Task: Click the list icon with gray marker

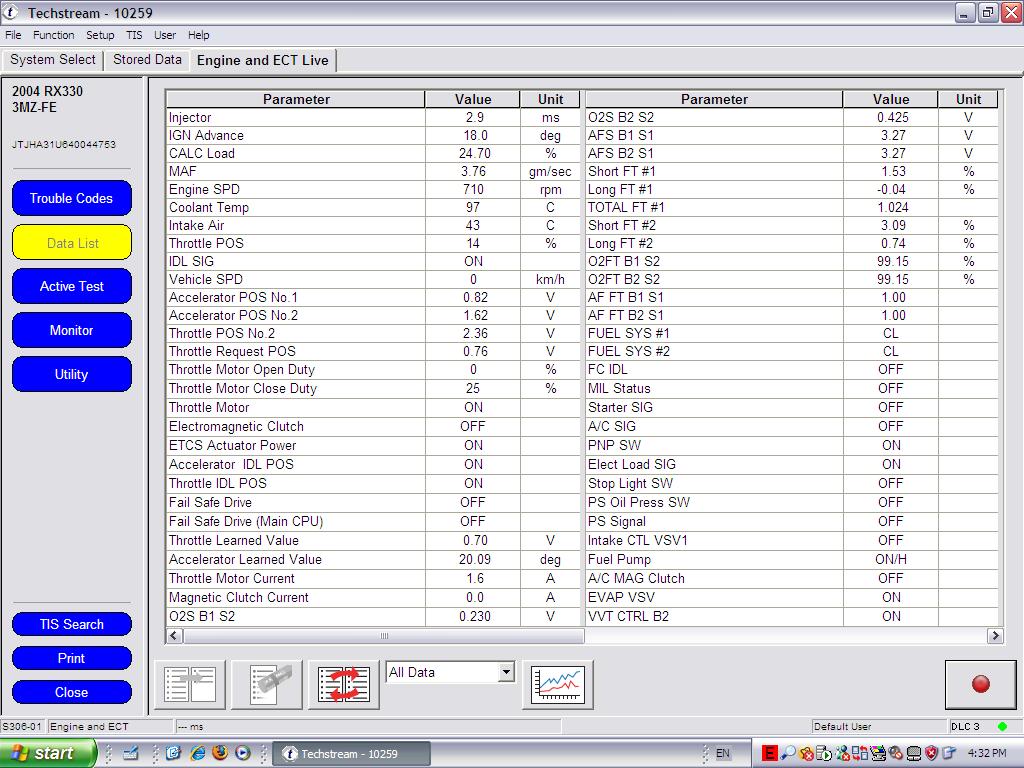Action: (267, 684)
